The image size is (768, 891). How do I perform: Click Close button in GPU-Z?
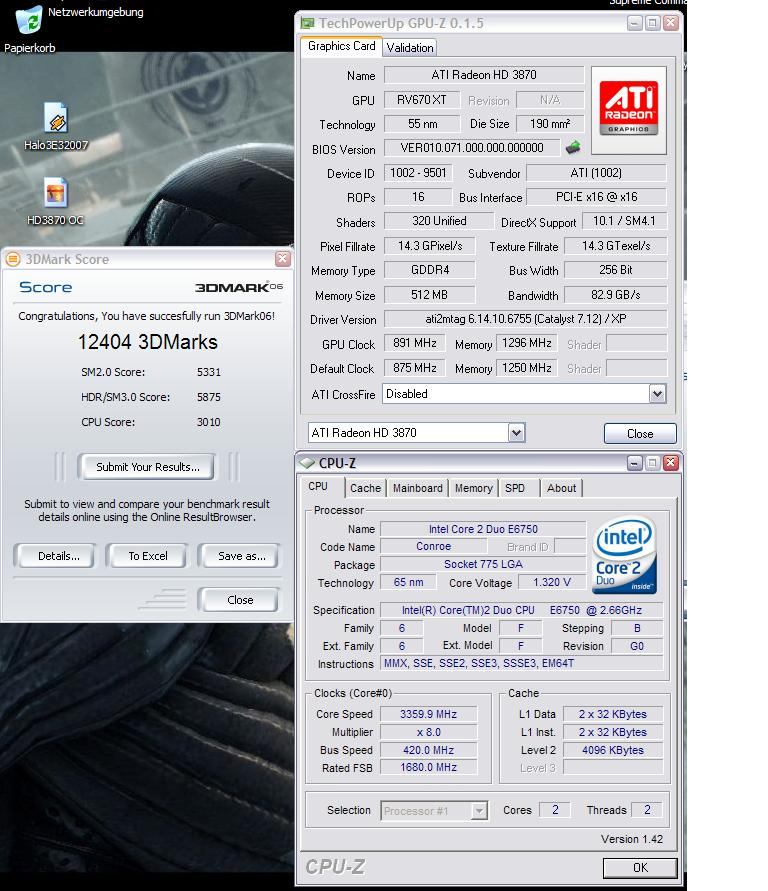640,434
